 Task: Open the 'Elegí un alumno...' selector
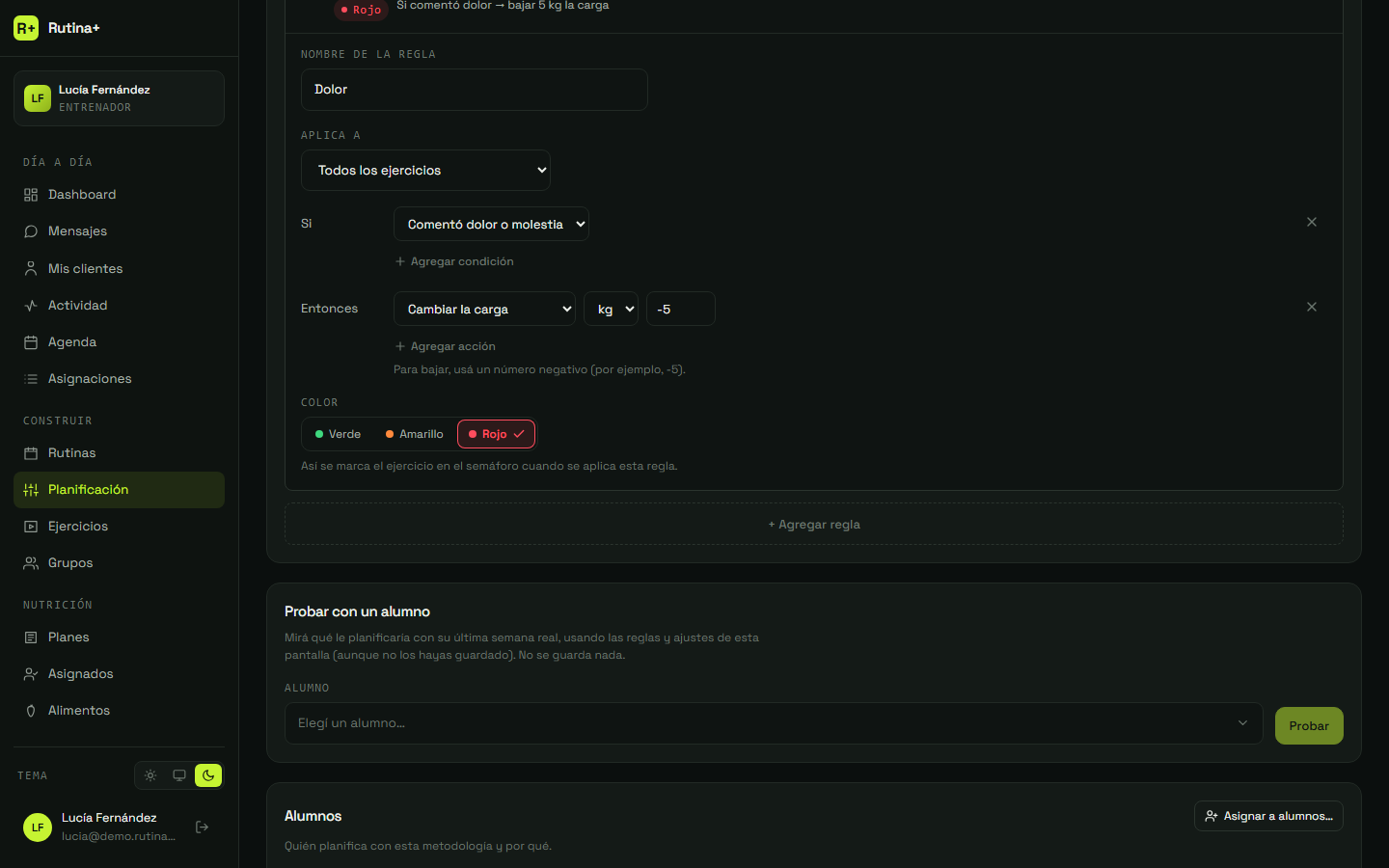[774, 723]
